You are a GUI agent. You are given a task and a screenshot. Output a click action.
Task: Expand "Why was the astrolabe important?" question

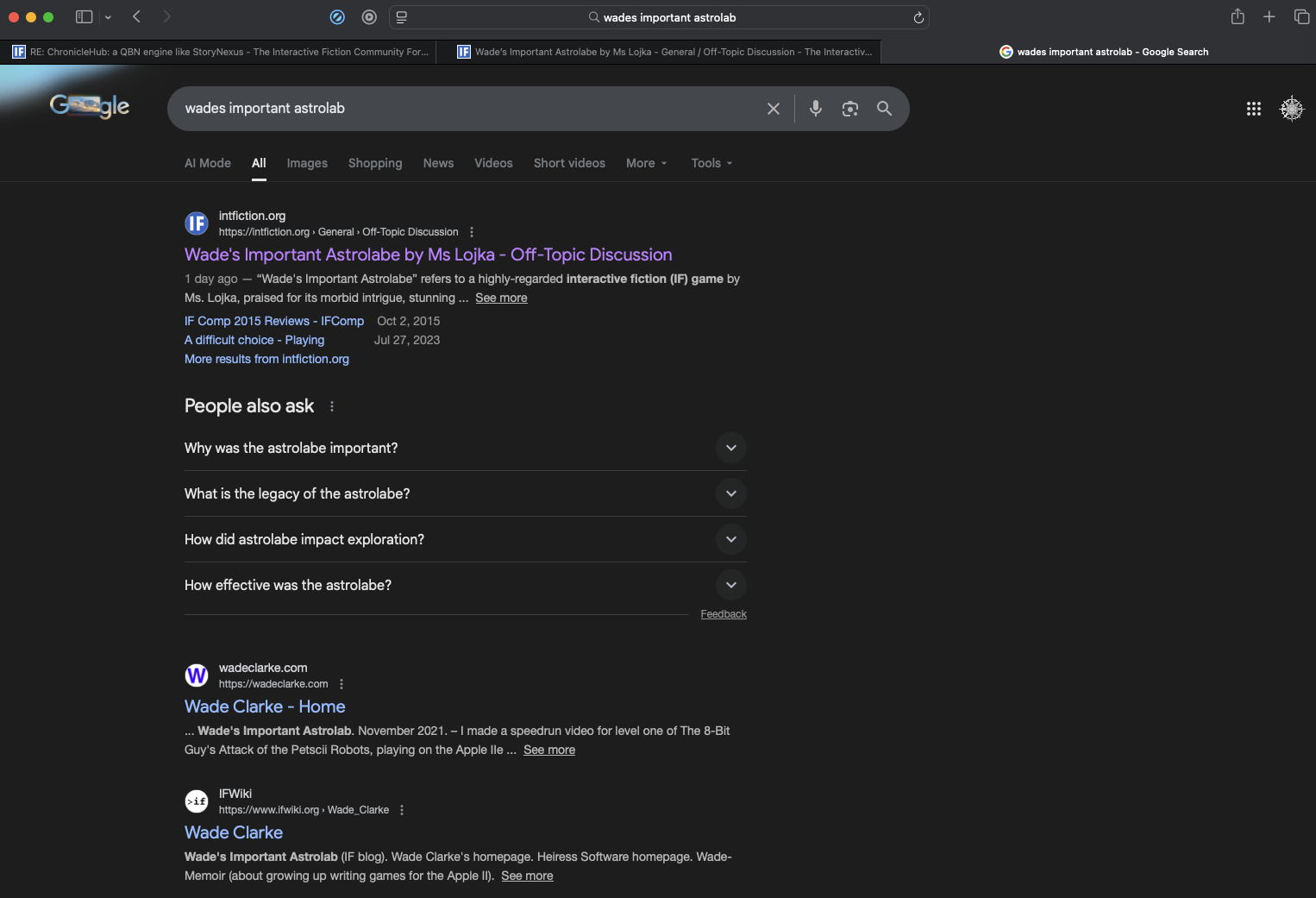tap(730, 448)
